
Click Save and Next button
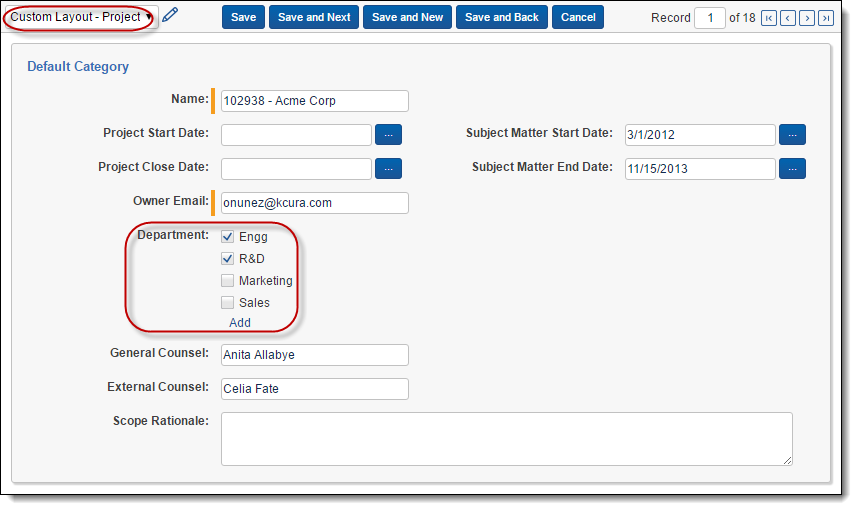(x=314, y=17)
